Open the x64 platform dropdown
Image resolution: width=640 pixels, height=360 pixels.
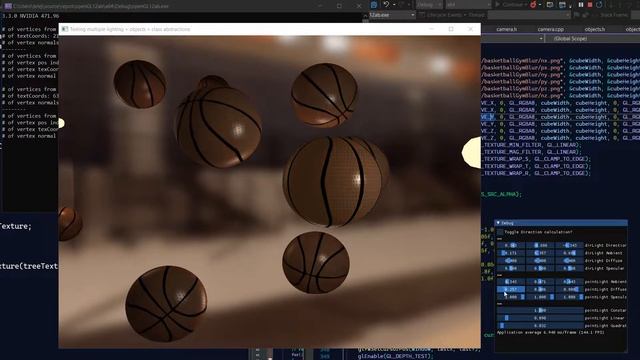(x=468, y=5)
